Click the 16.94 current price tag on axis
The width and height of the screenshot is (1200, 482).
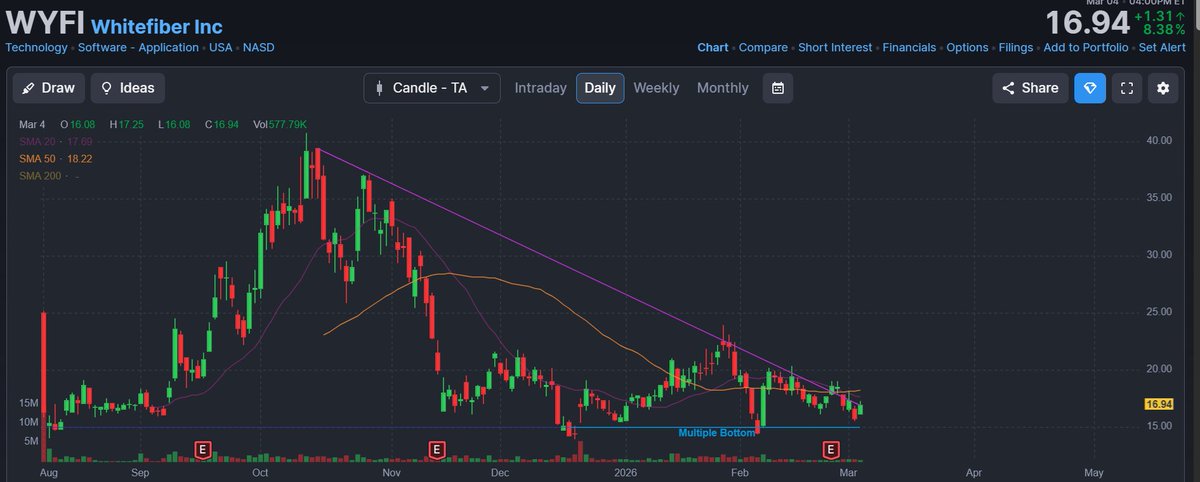point(1161,404)
